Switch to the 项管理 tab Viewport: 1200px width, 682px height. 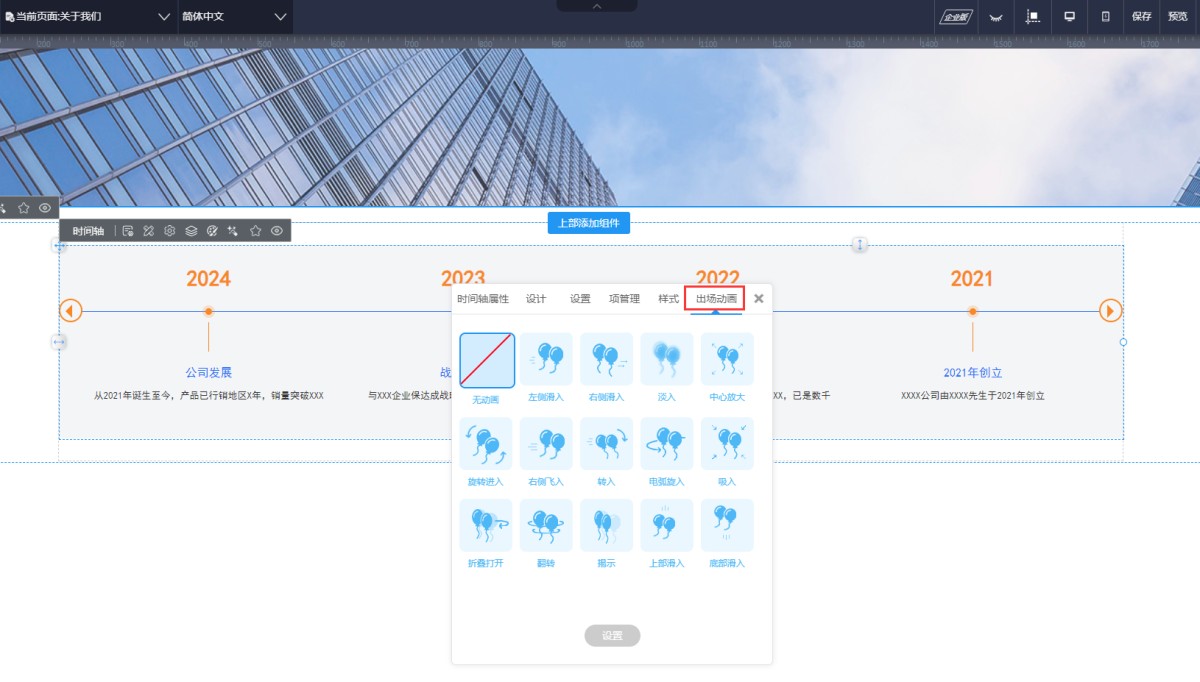[624, 299]
